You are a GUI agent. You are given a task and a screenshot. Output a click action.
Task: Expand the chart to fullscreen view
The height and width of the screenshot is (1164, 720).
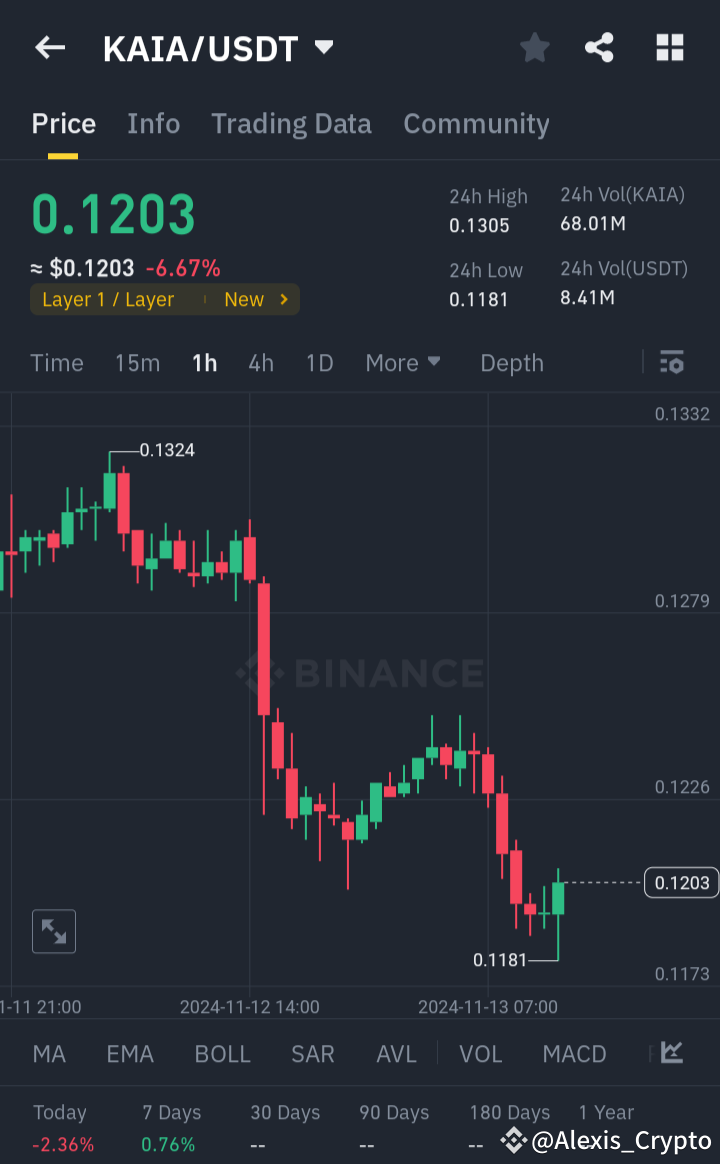coord(53,931)
